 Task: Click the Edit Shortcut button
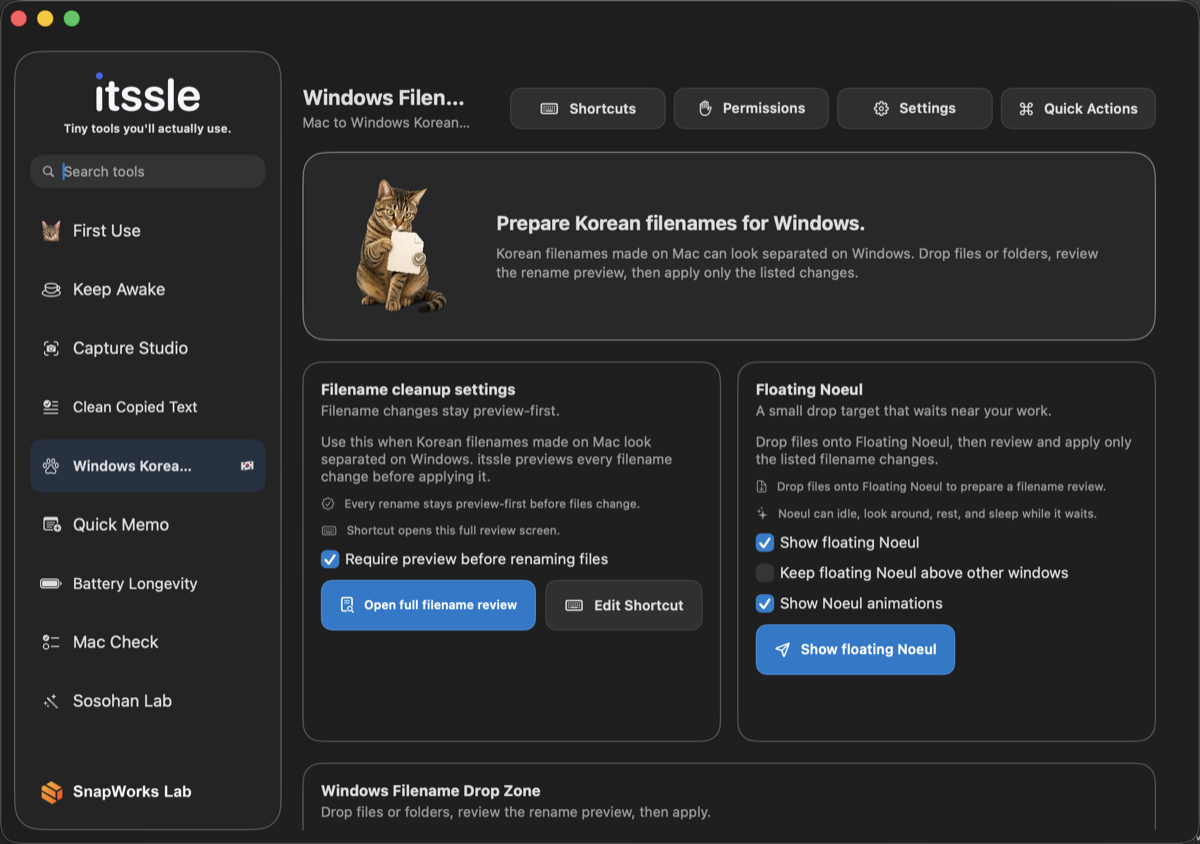624,606
